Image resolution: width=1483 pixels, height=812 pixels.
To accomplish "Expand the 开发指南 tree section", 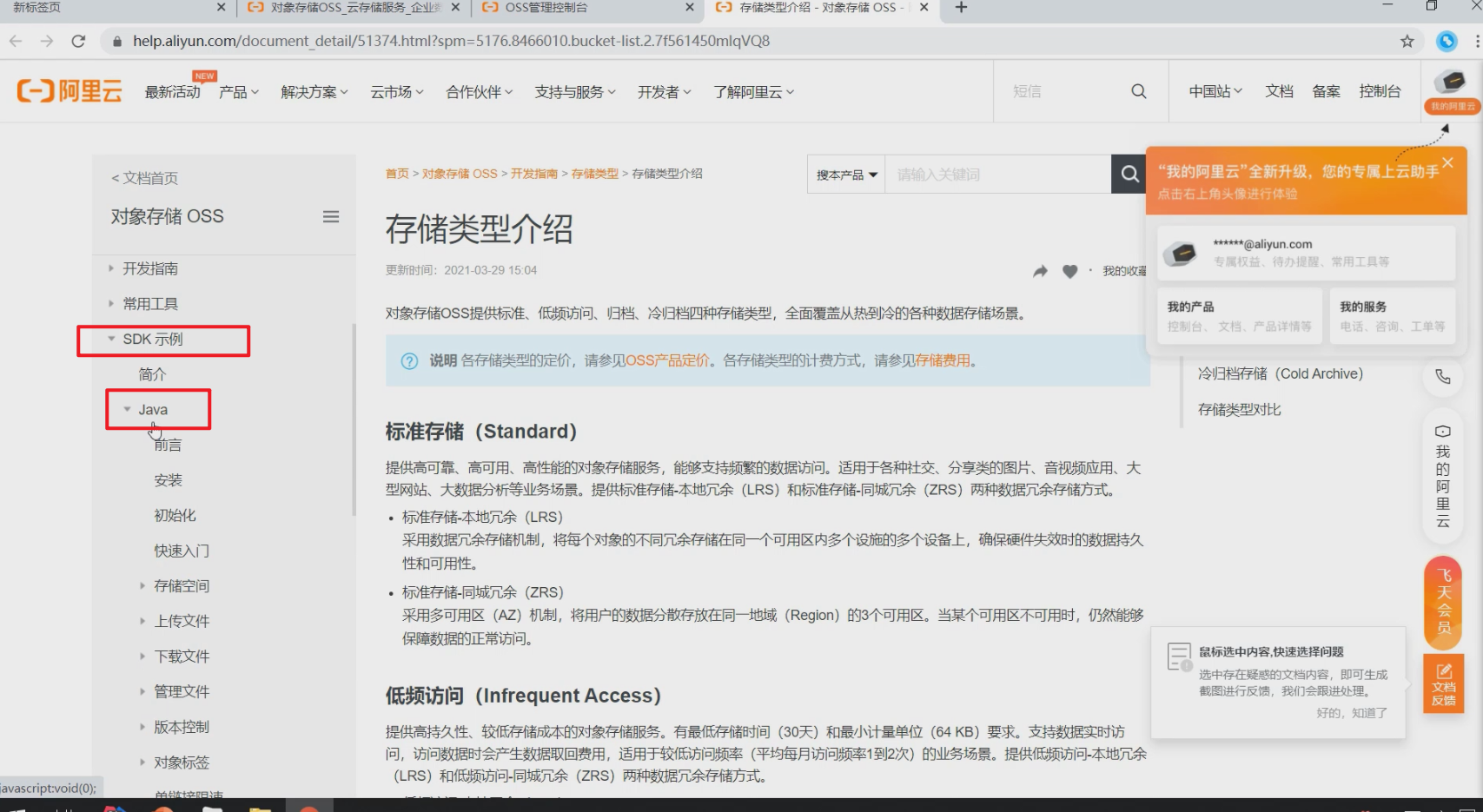I will 111,269.
